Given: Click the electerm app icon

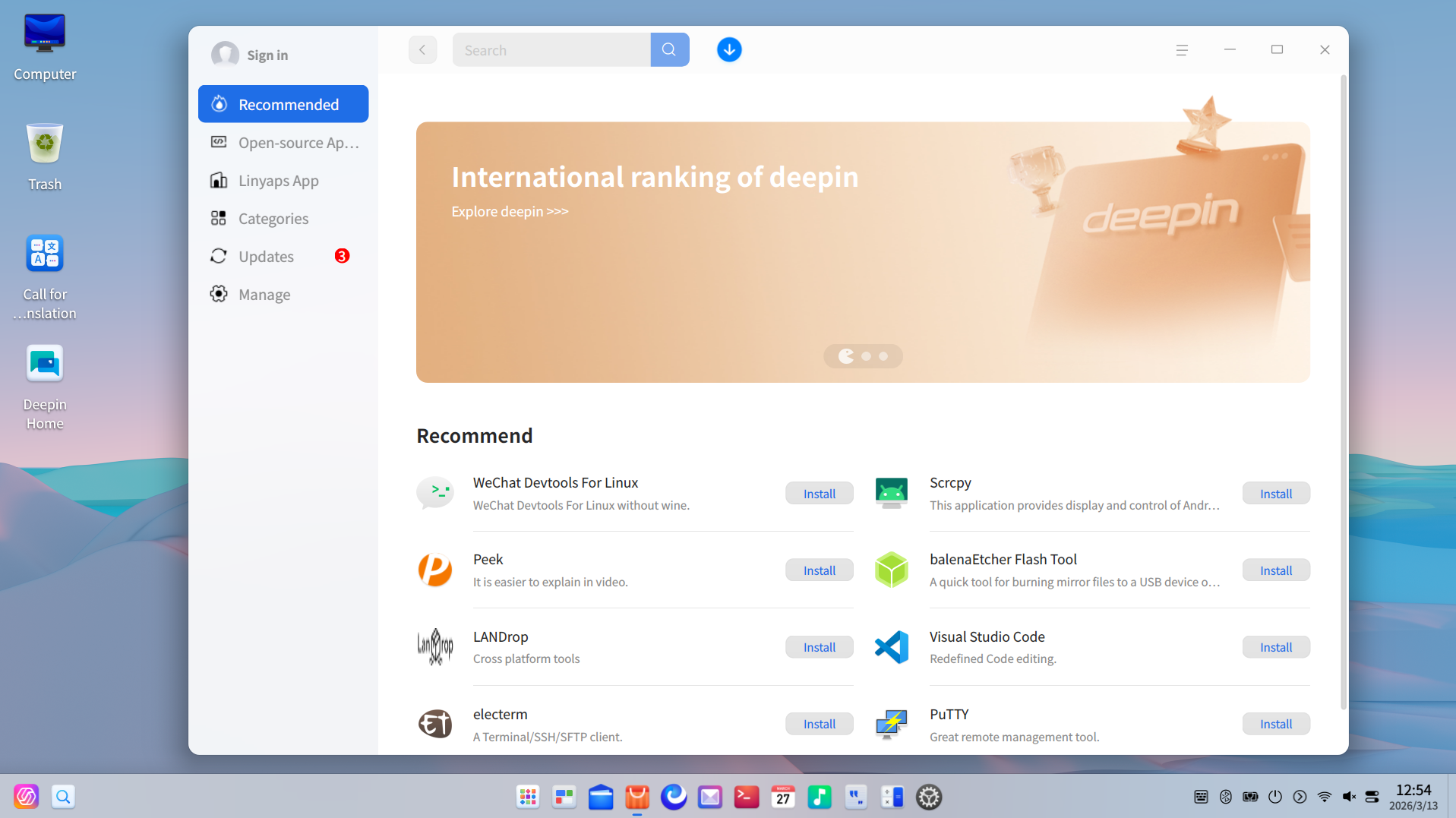Looking at the screenshot, I should coord(435,724).
